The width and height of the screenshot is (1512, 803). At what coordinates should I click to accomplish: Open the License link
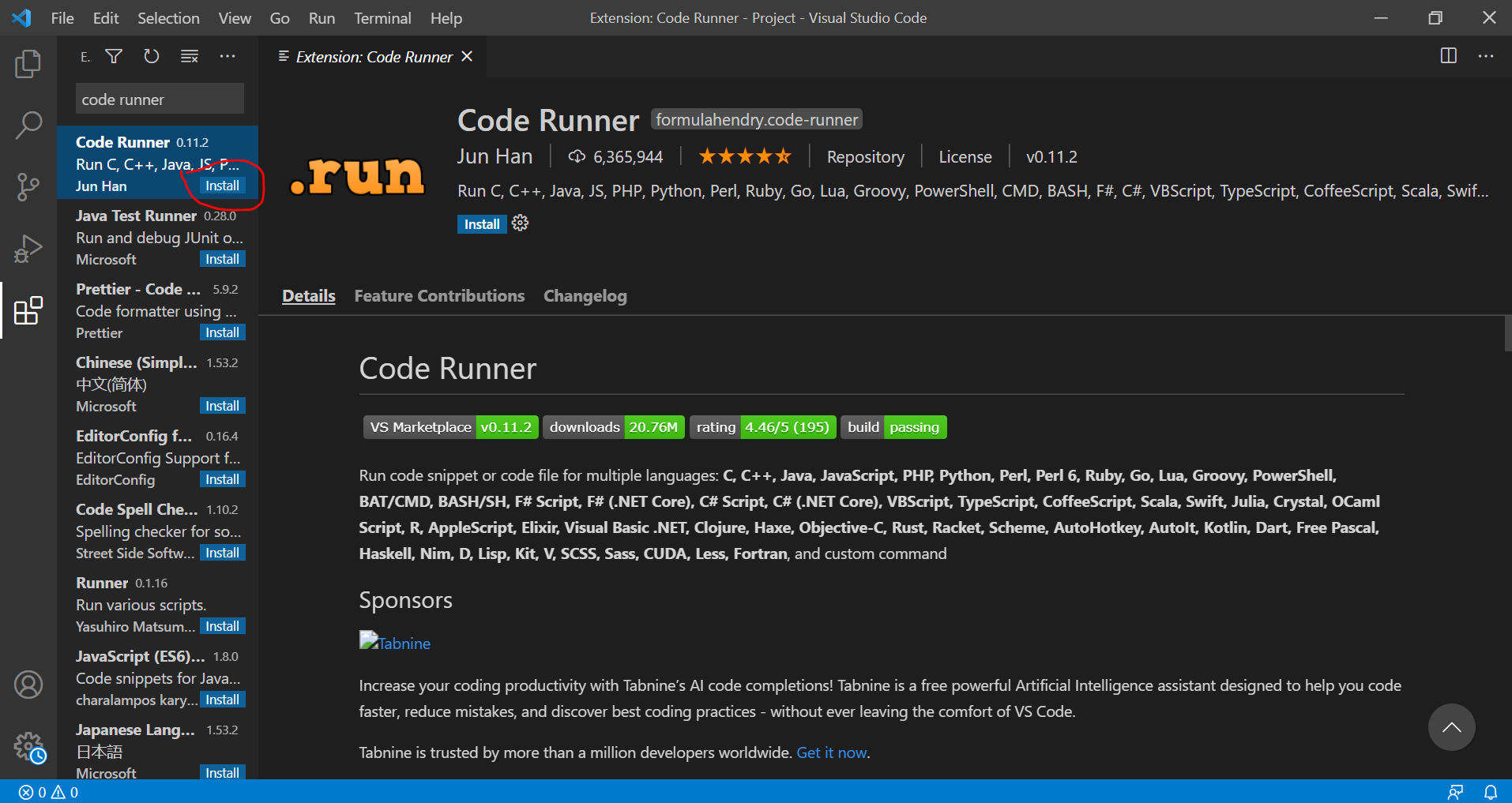coord(965,157)
